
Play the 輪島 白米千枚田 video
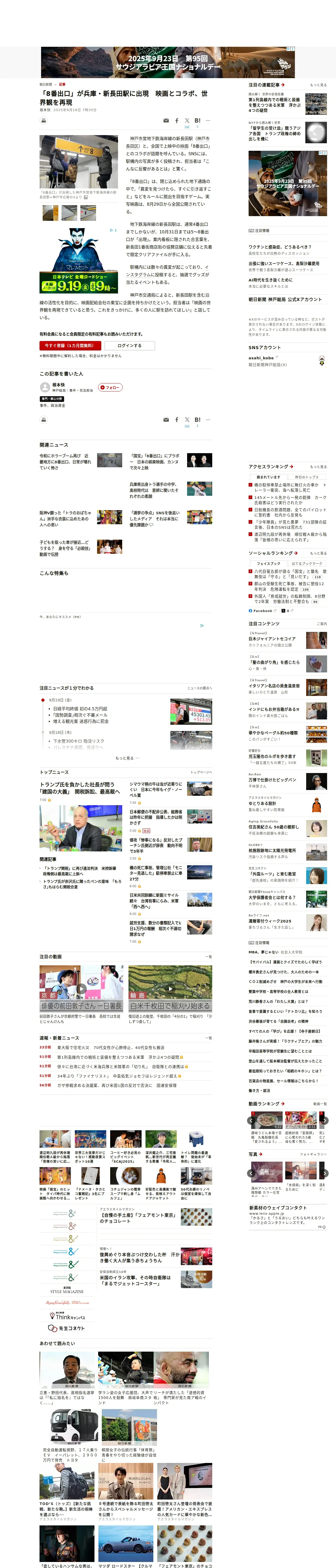170,989
